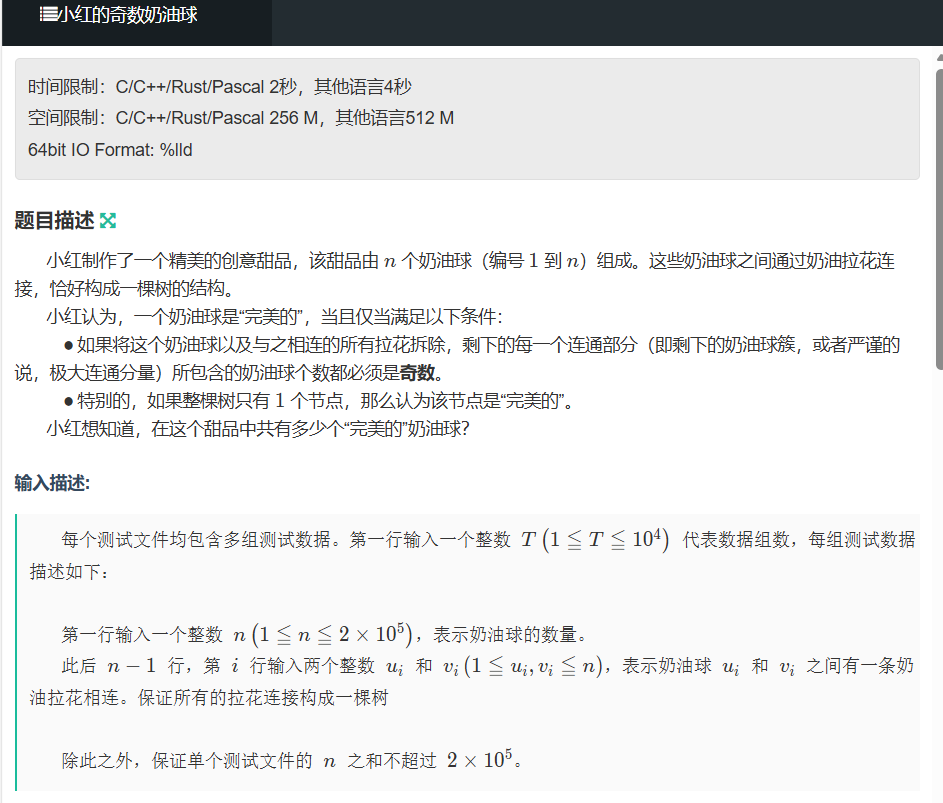The image size is (943, 803).
Task: Click the 空间限制 line showing 256 M
Action: pos(241,118)
